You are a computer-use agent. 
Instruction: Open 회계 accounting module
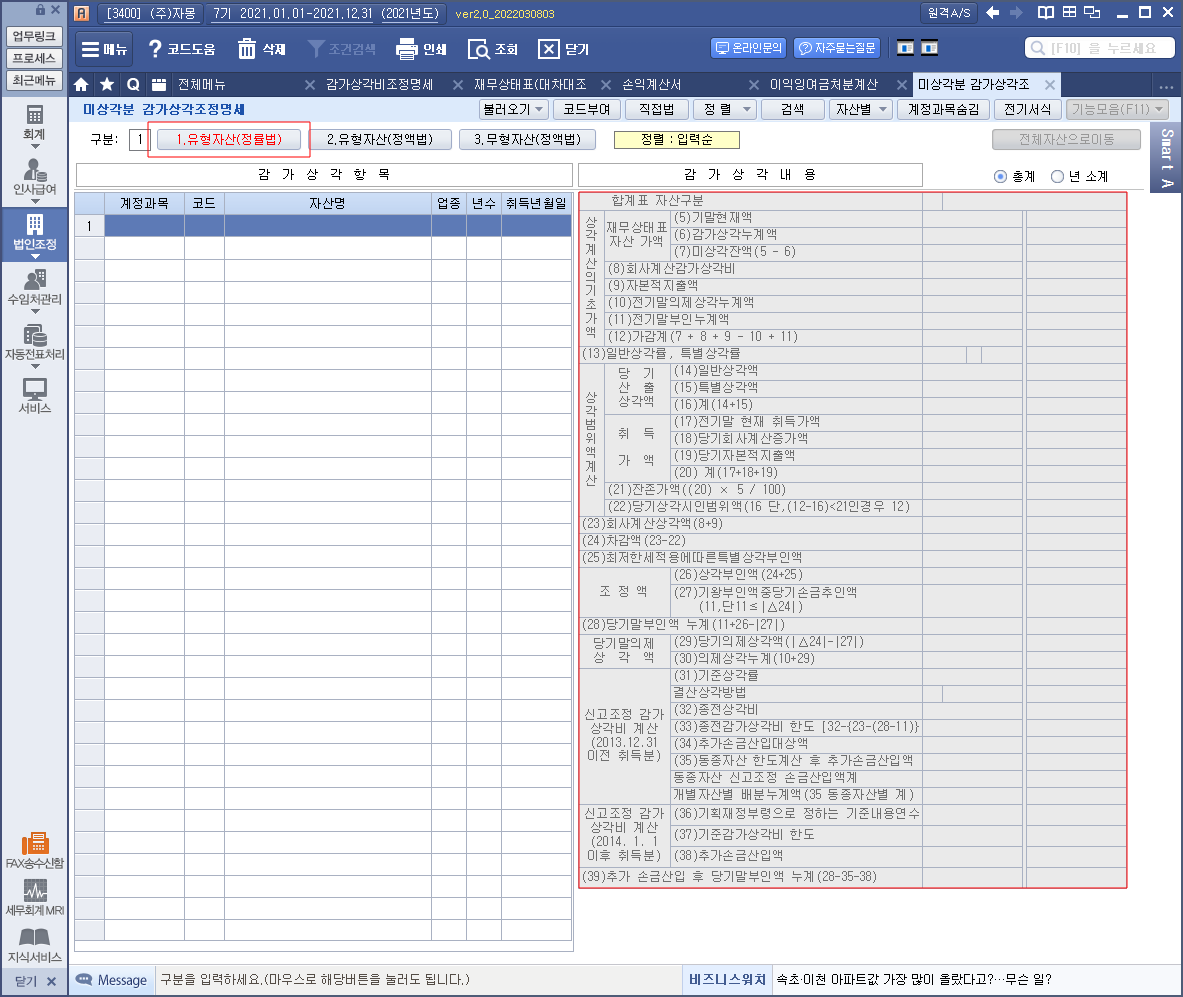(x=34, y=123)
